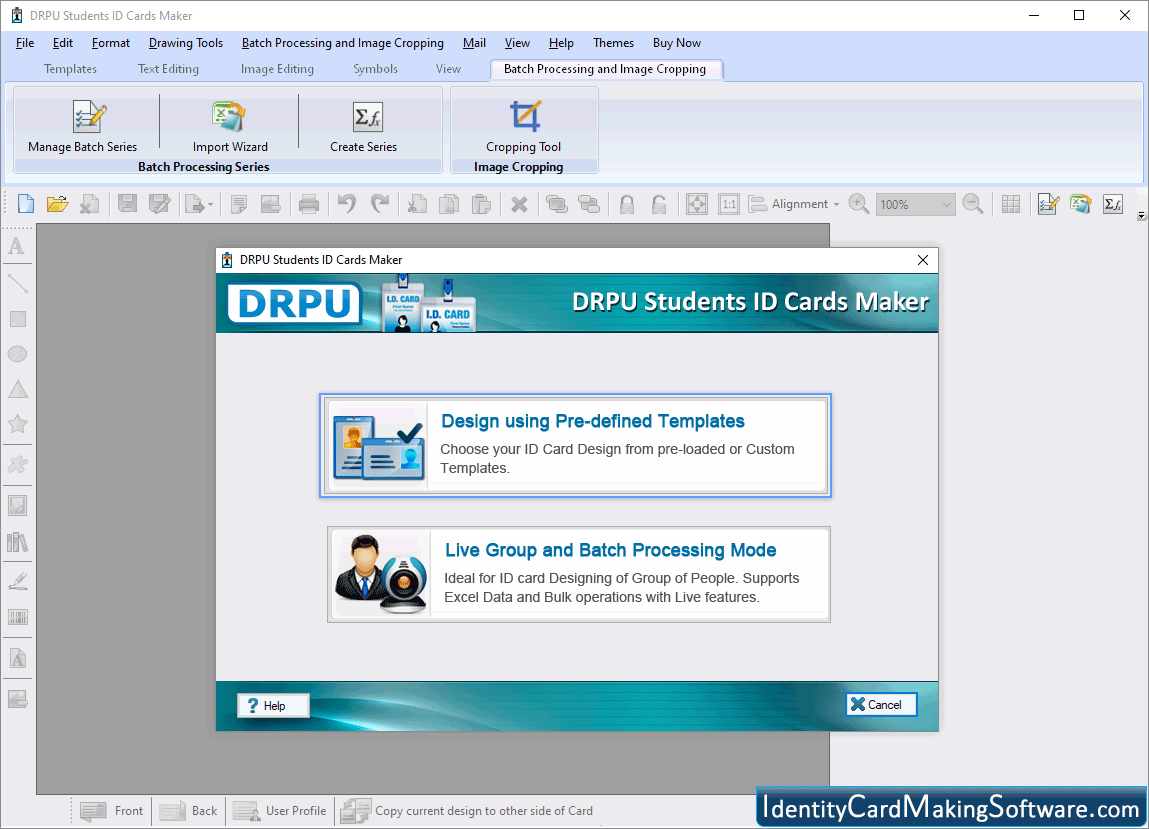Select the Rectangle shape tool
Screen dimensions: 1149x829
coord(17,319)
